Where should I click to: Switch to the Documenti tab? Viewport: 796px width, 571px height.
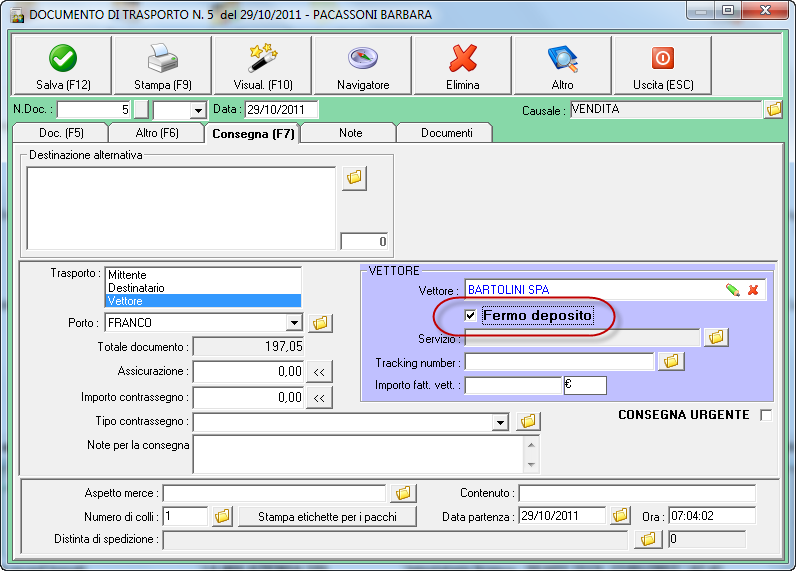pyautogui.click(x=446, y=132)
